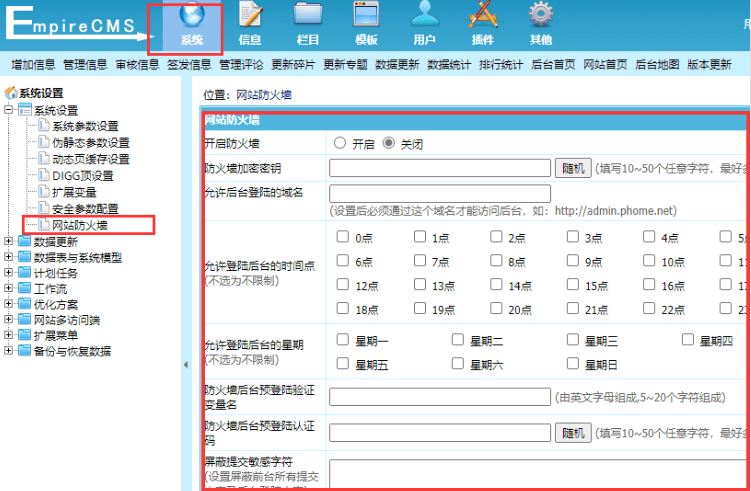Click the folder icon for 网站多访问端
This screenshot has width=751, height=491.
24,320
